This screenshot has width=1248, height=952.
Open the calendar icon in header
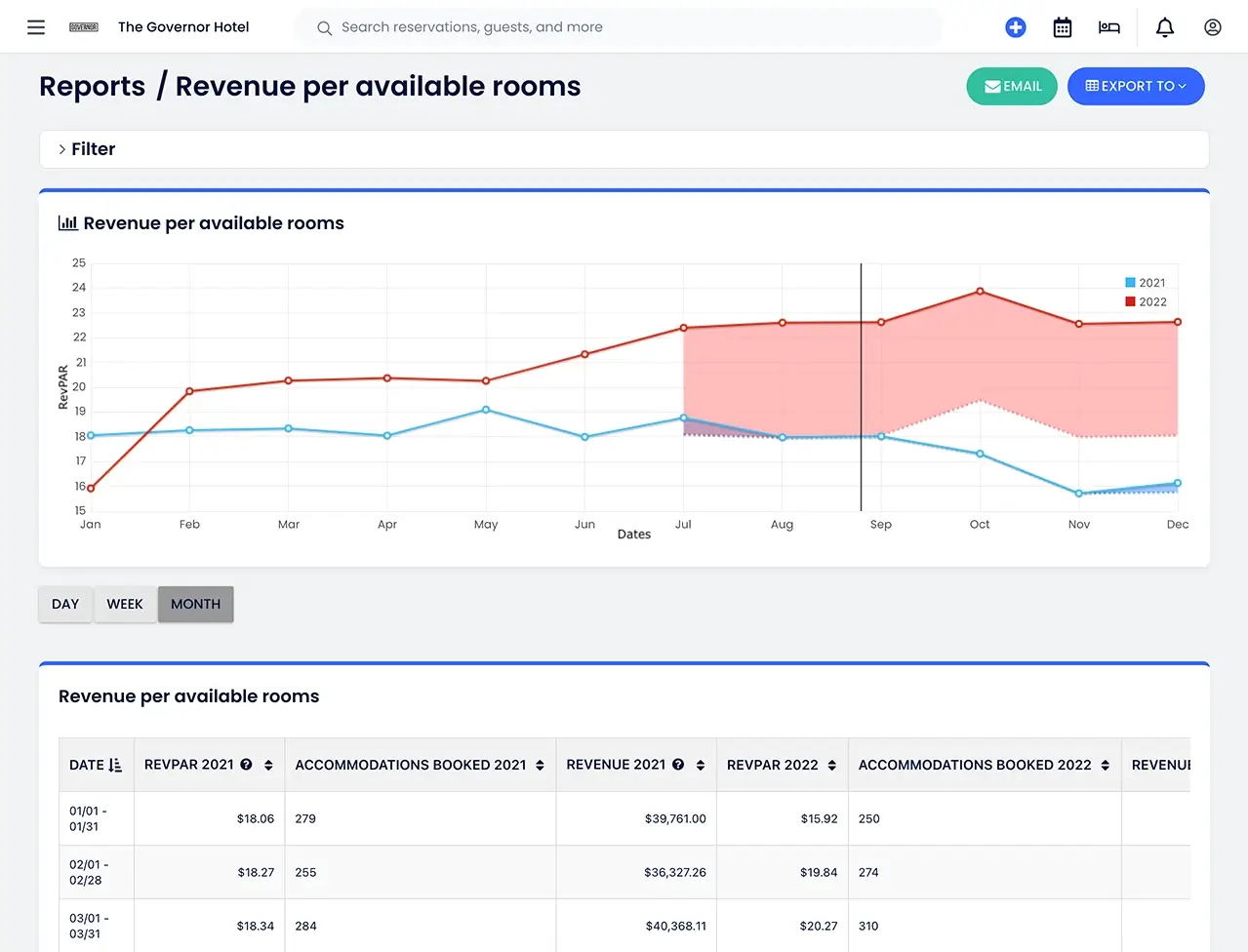click(x=1063, y=27)
